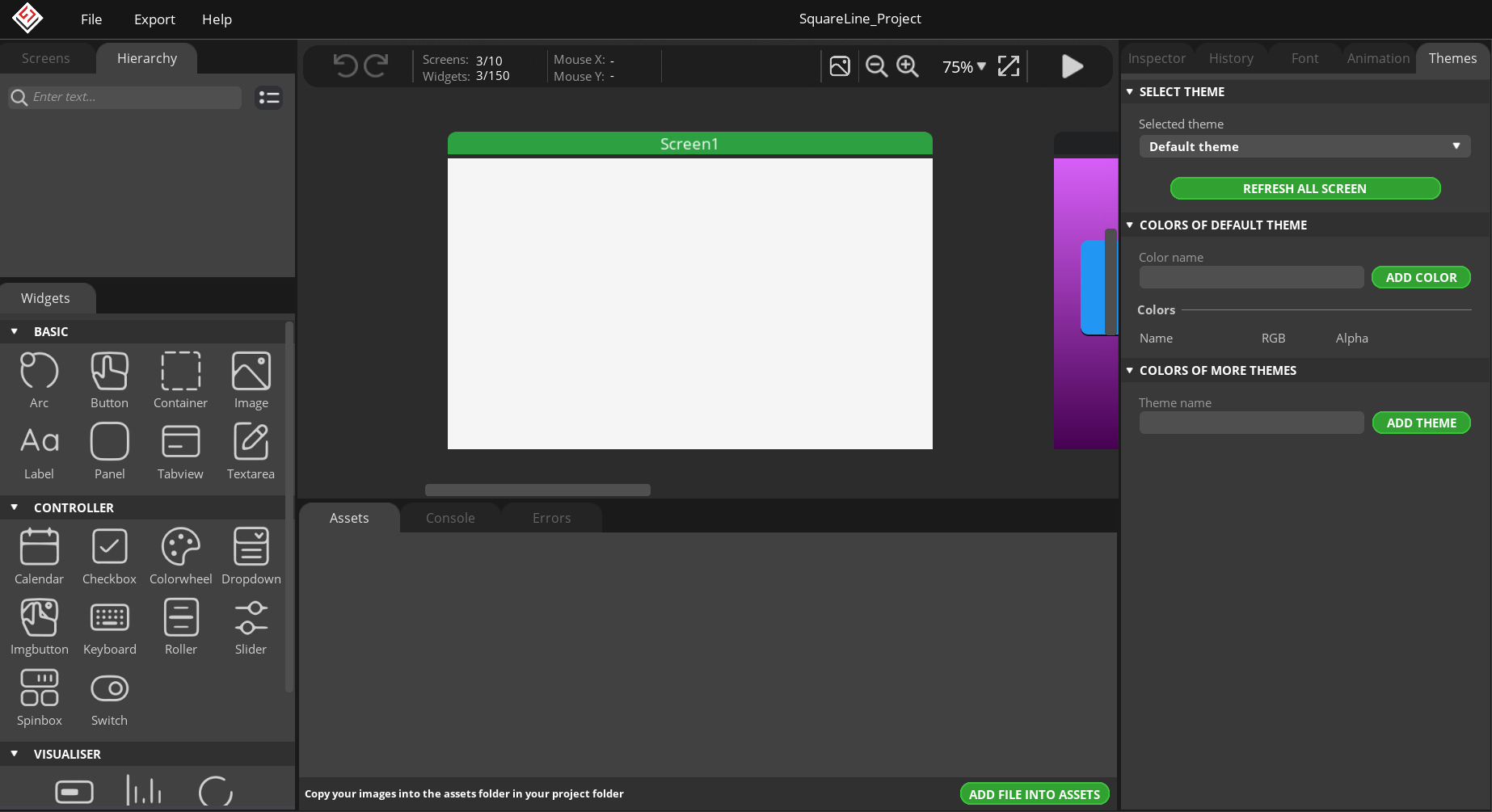Toggle the background image icon in toolbar
The image size is (1492, 812).
tap(840, 66)
